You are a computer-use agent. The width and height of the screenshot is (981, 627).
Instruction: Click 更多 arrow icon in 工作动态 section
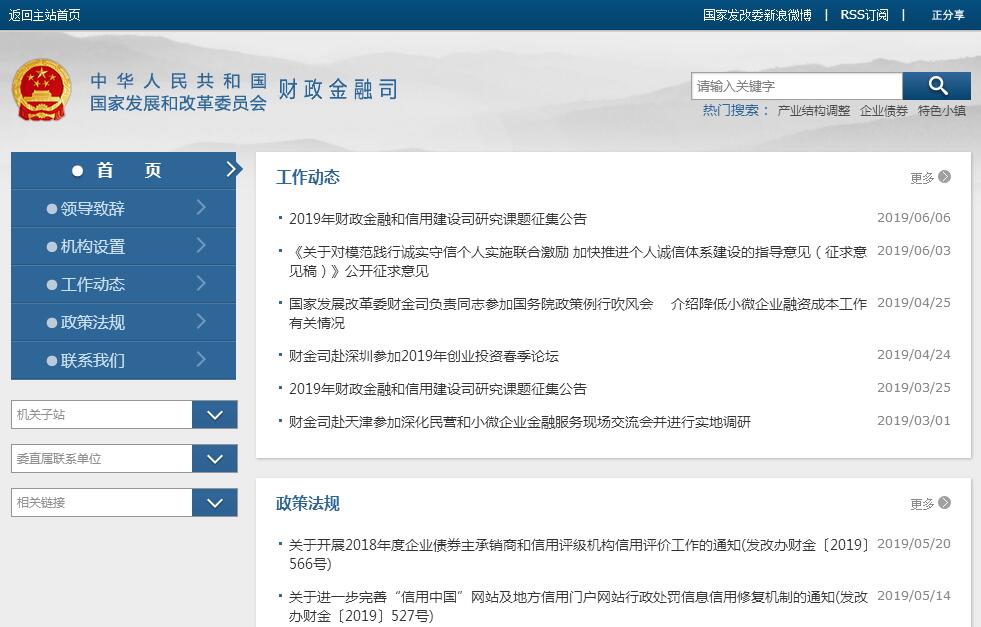tap(944, 177)
